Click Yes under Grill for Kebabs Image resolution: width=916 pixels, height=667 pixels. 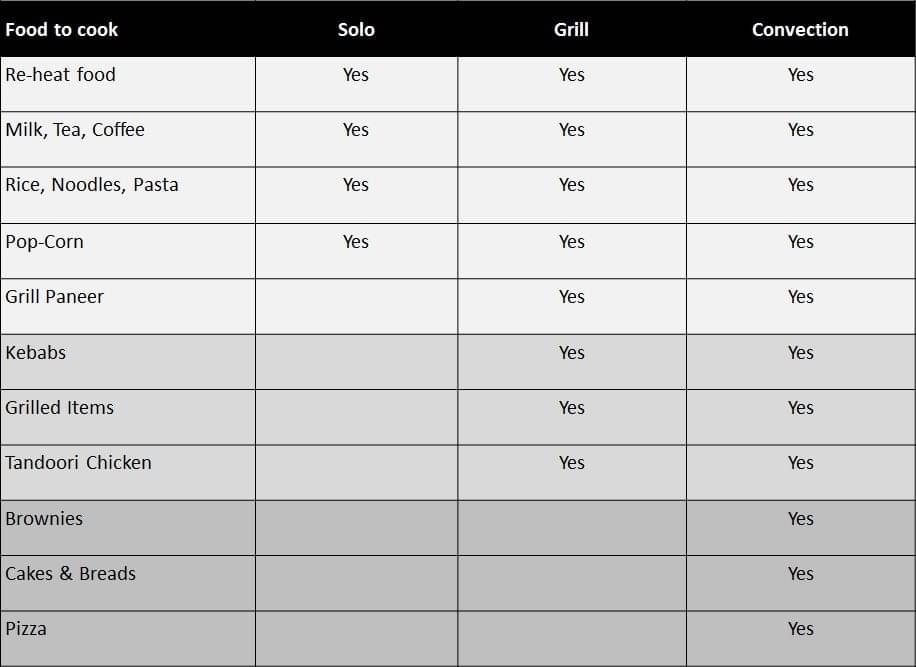click(572, 353)
